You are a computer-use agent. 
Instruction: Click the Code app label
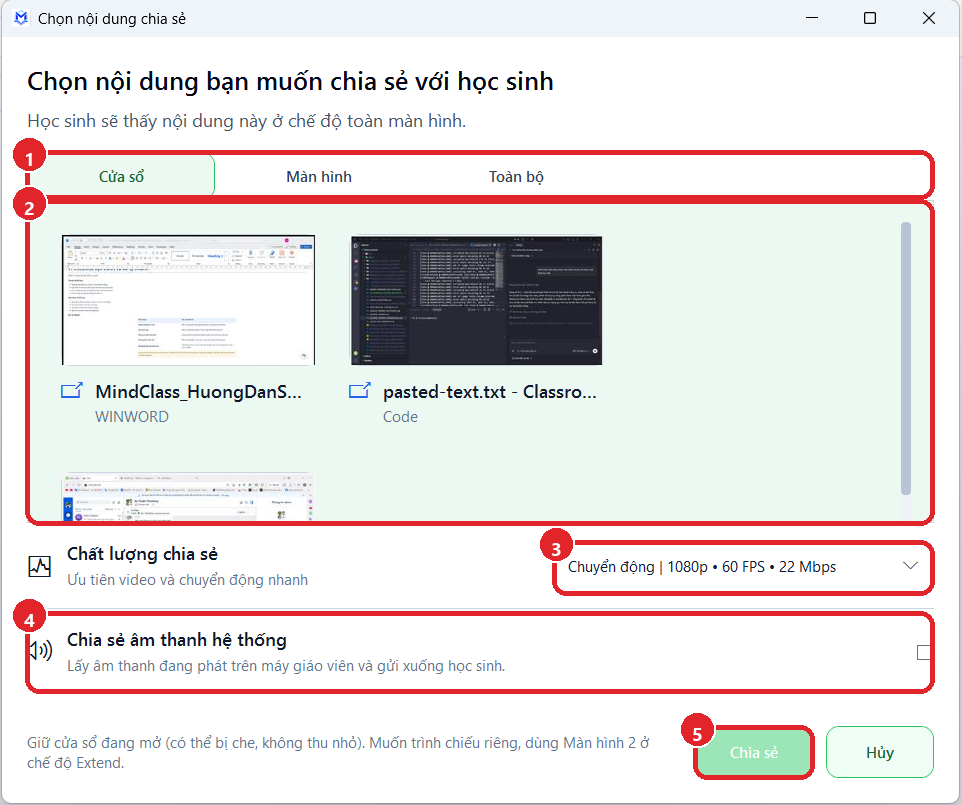tap(400, 417)
